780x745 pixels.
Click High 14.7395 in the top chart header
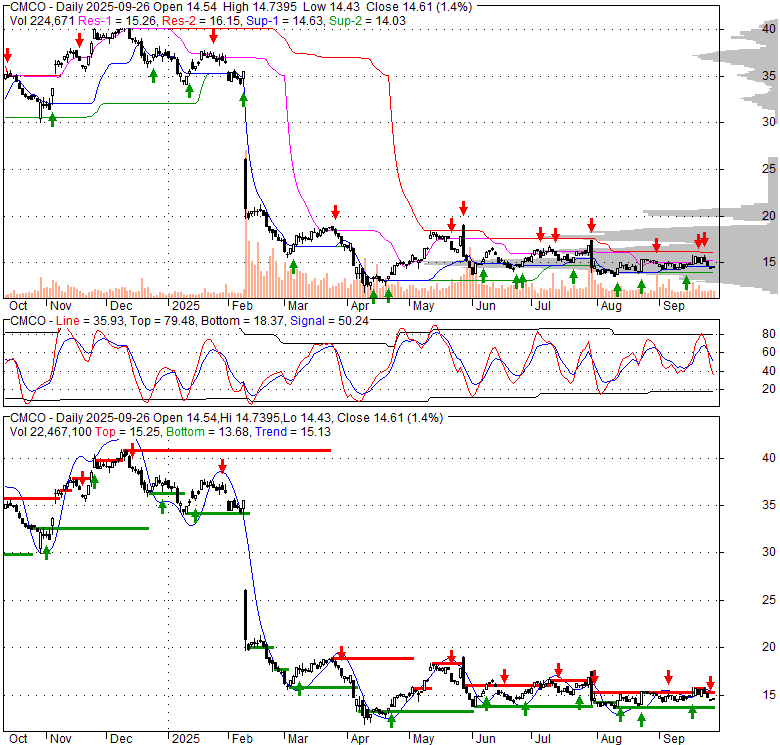260,7
